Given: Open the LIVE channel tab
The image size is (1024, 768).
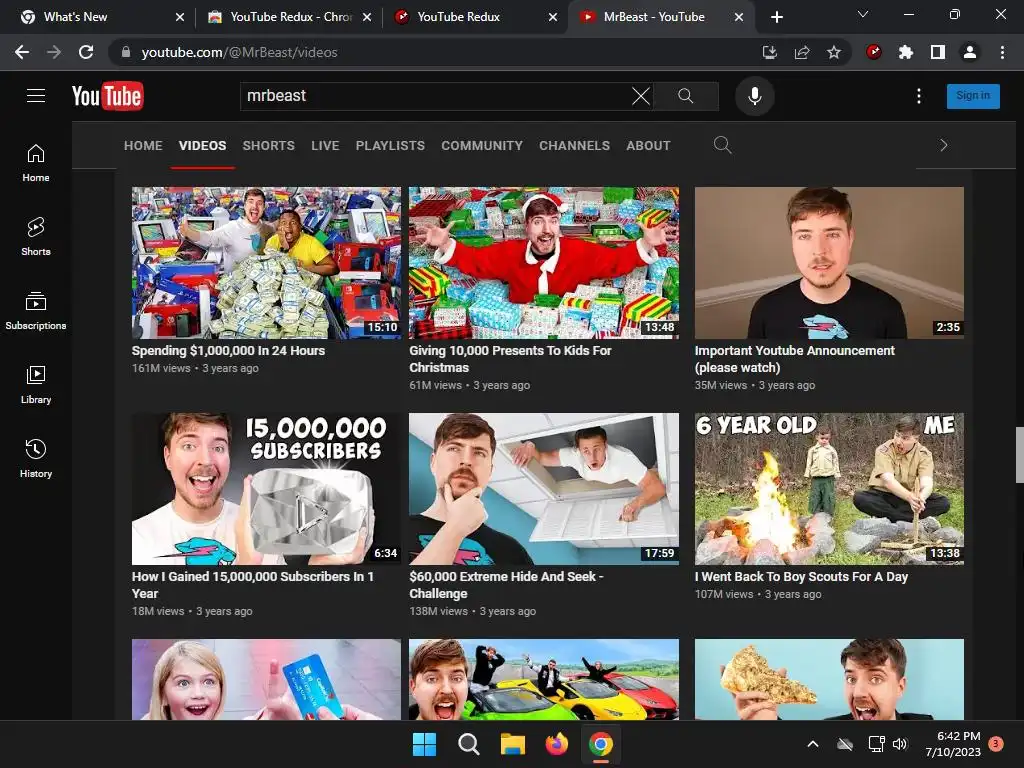Looking at the screenshot, I should tap(325, 146).
